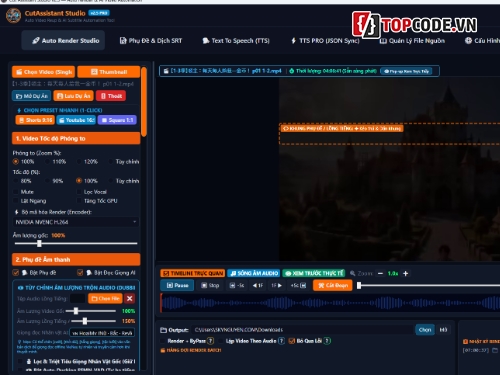The height and width of the screenshot is (375, 500).
Task: Open the Giọng đọc Nhân vật AI voice dropdown
Action: pyautogui.click(x=102, y=333)
